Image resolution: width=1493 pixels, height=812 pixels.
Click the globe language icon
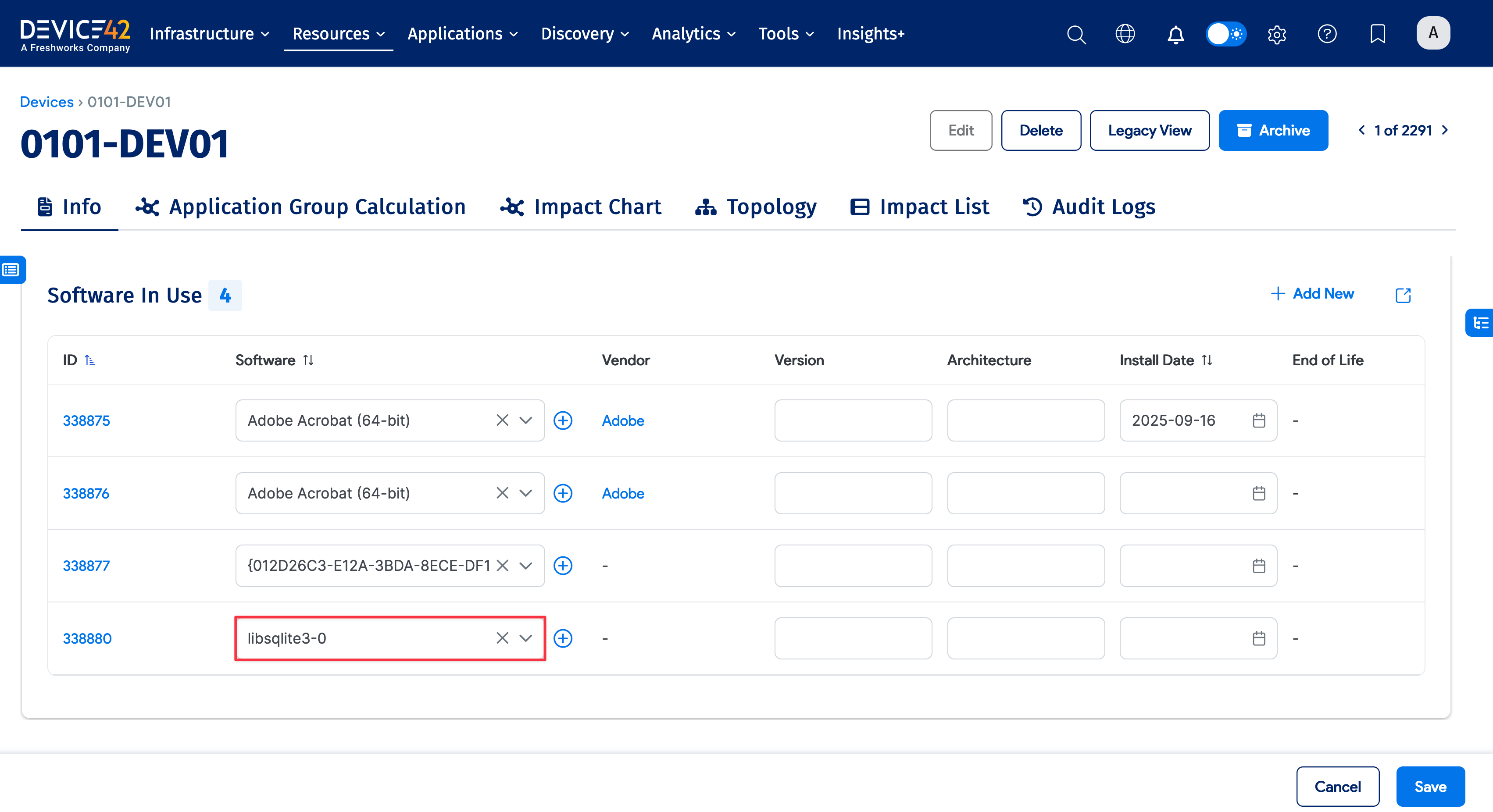click(1125, 34)
